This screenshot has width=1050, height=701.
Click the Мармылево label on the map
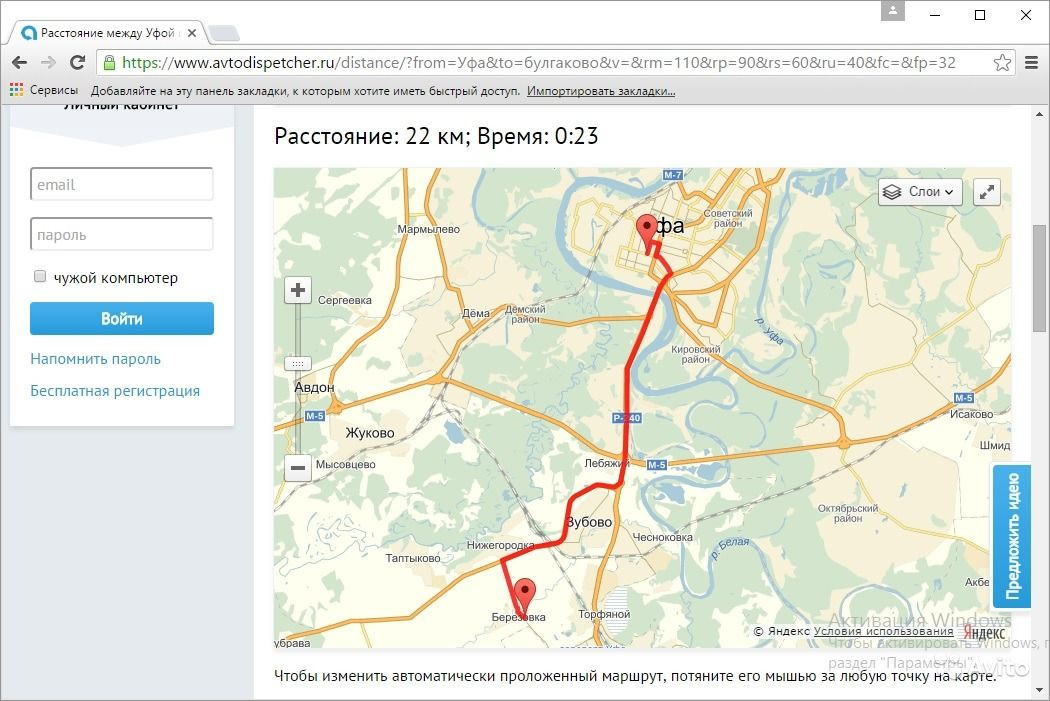(x=429, y=229)
